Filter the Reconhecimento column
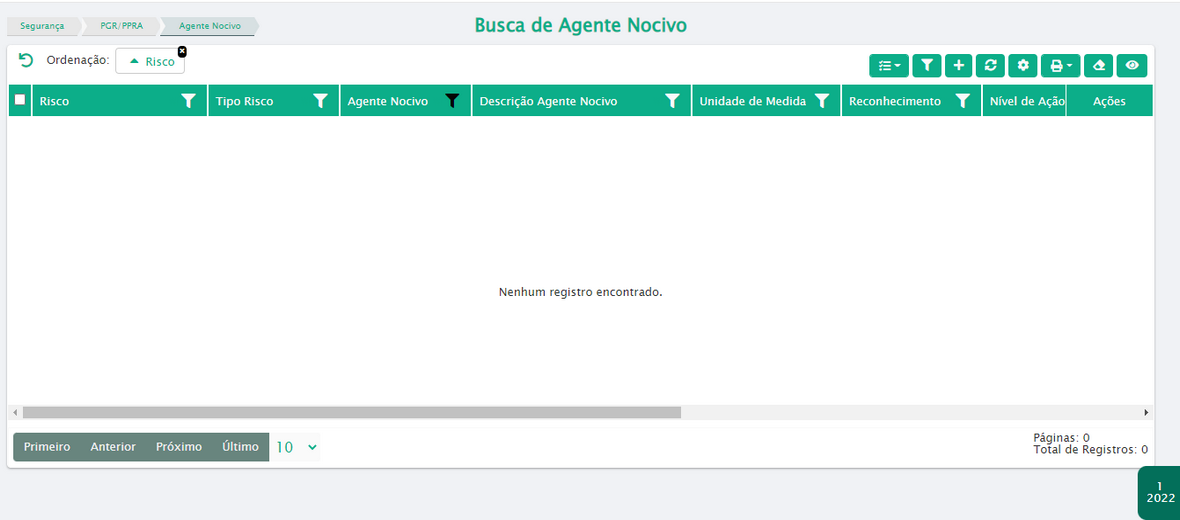Viewport: 1180px width, 520px height. [x=963, y=101]
